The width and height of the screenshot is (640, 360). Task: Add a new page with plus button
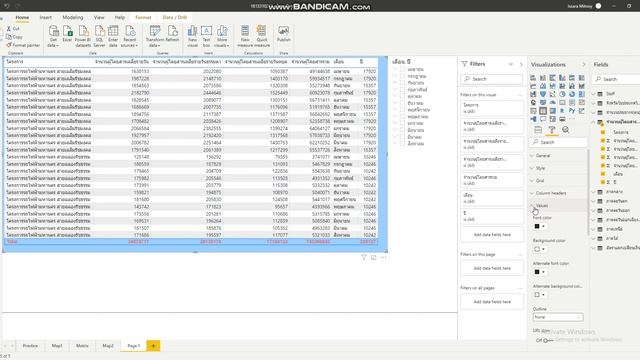point(153,346)
